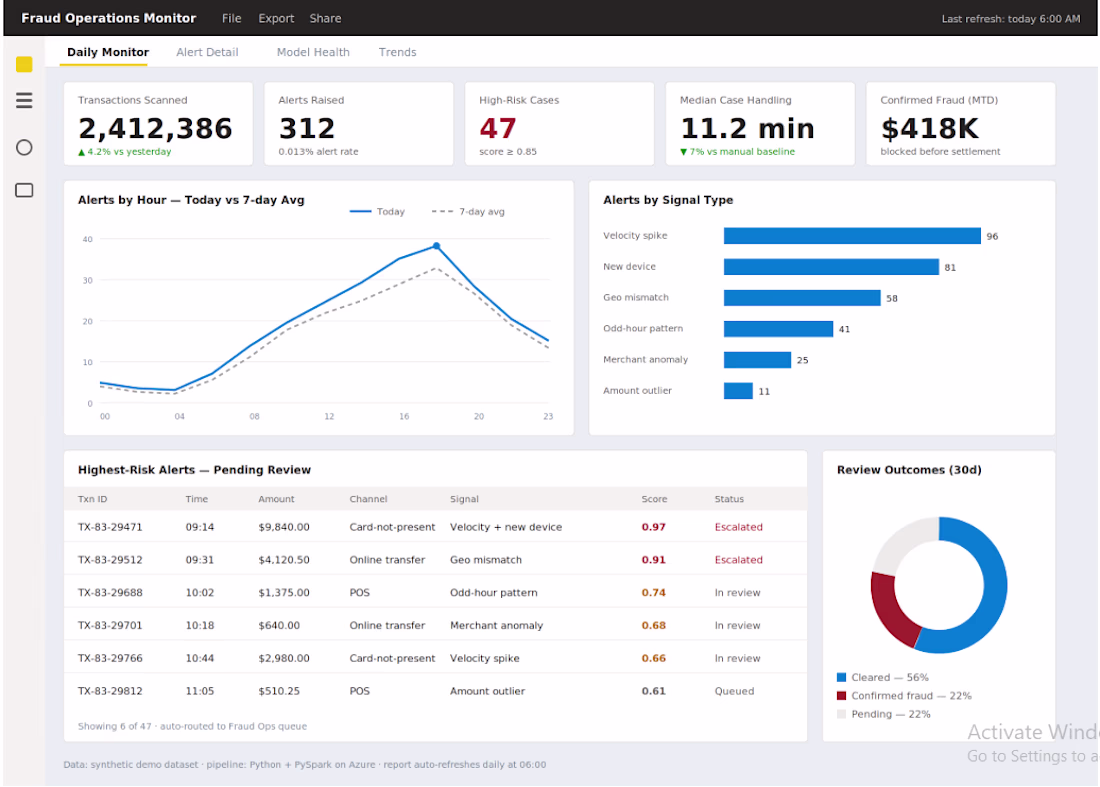Open the File menu

(232, 18)
